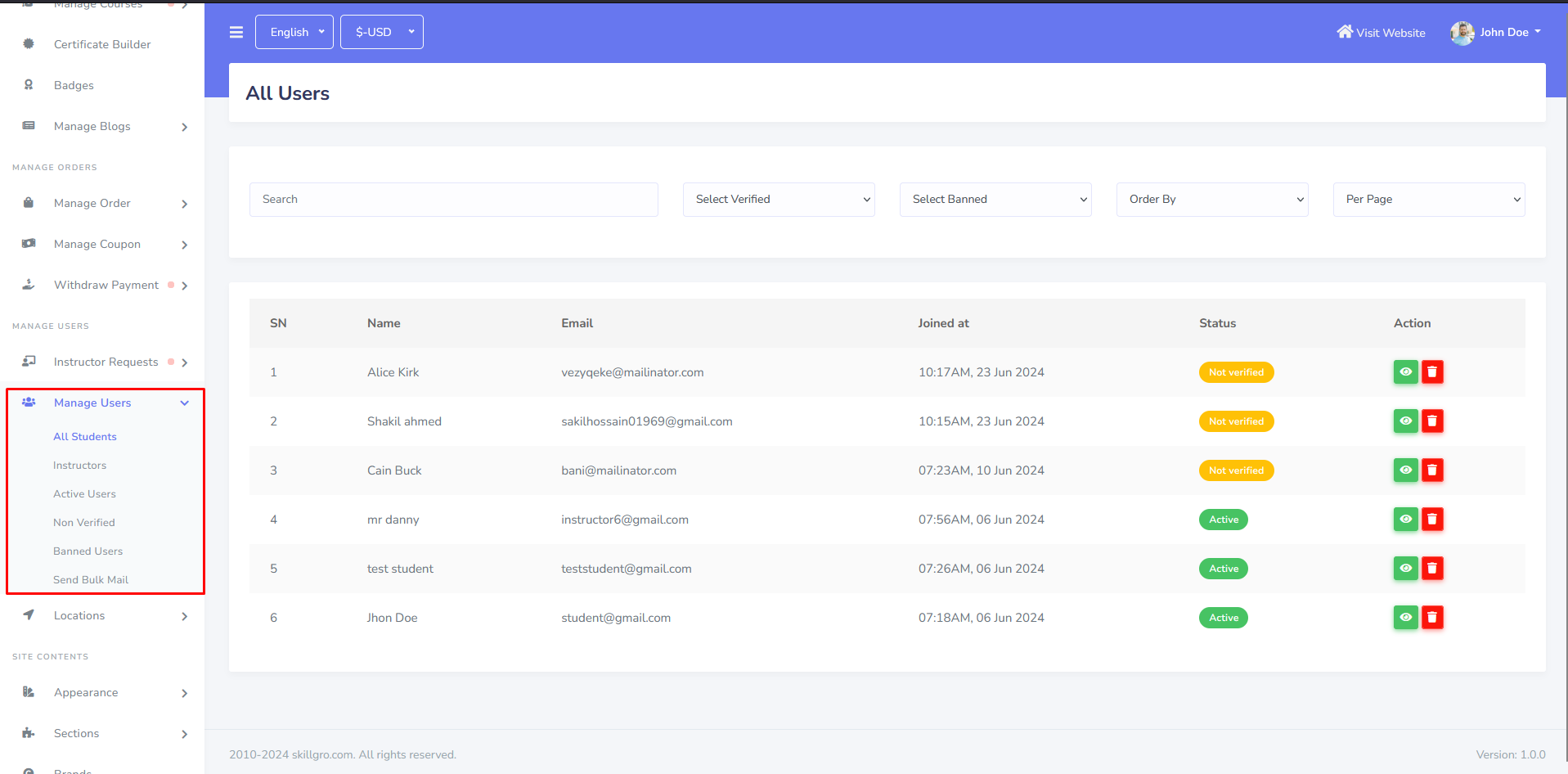Expand the Manage Order chevron
The image size is (1568, 774).
(185, 204)
